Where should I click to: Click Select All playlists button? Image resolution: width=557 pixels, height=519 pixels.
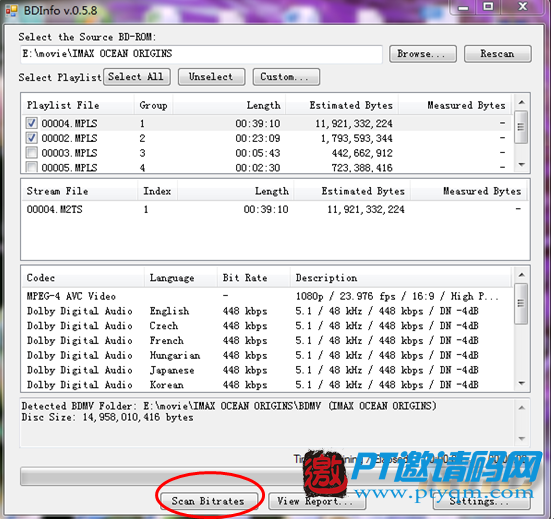(137, 77)
